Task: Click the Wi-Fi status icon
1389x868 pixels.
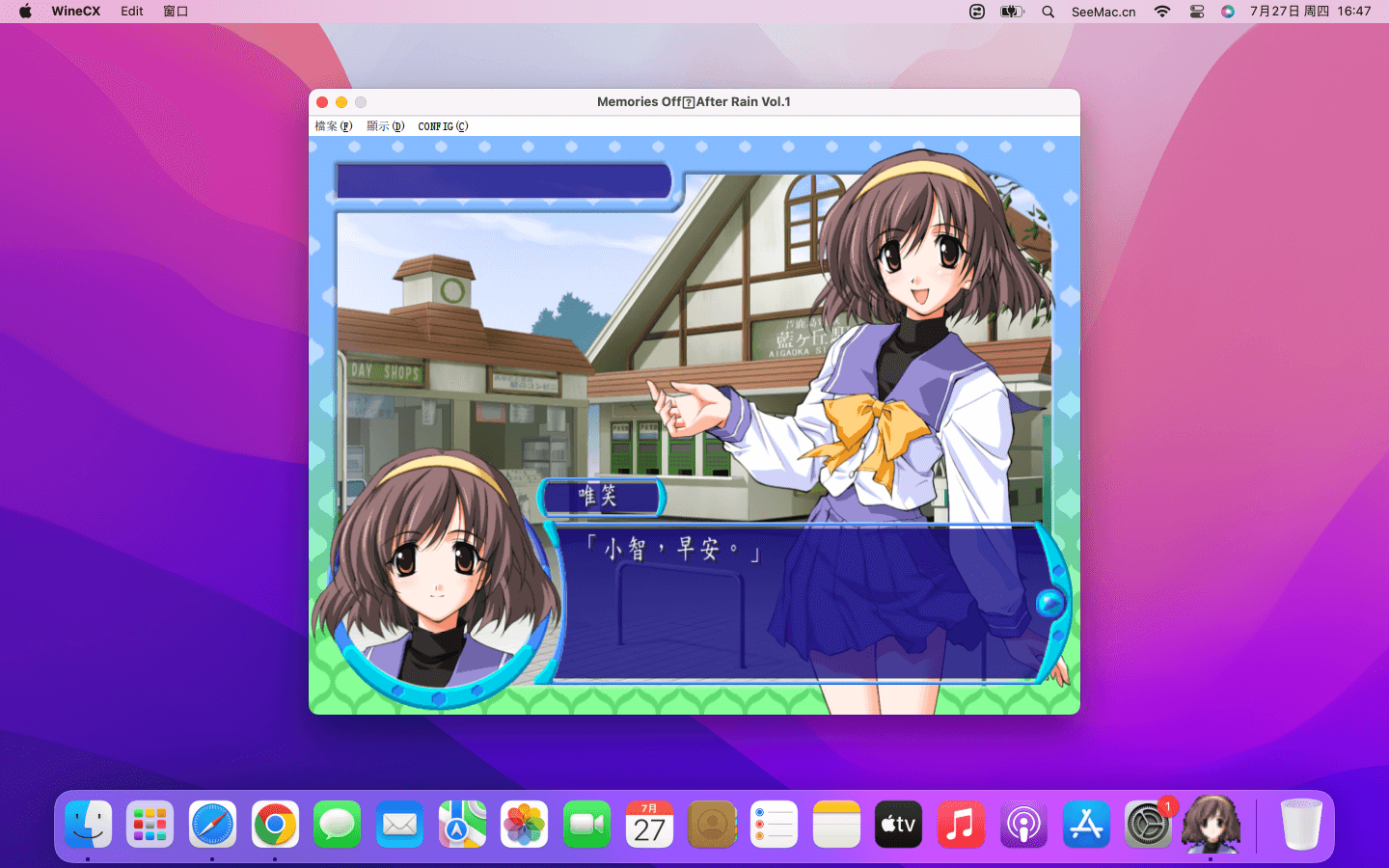Action: [1162, 12]
